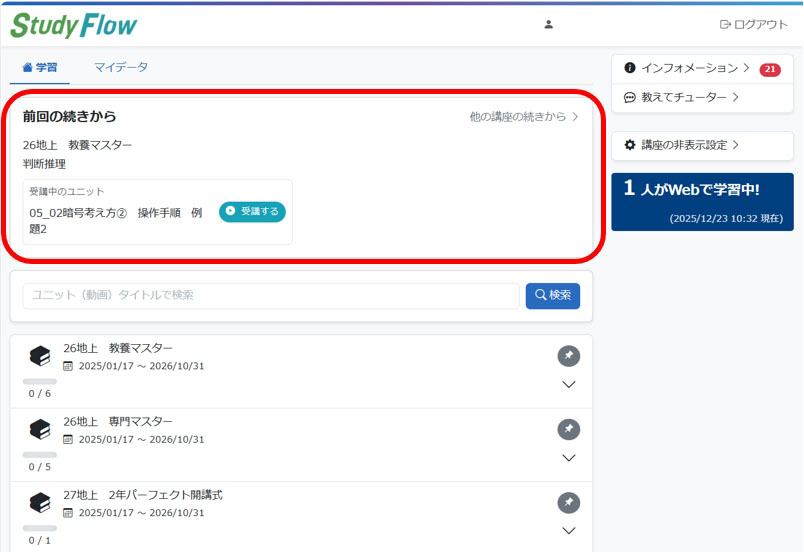Viewport: 804px width, 552px height.
Task: Click the StudyFlow logo
Action: pyautogui.click(x=74, y=25)
